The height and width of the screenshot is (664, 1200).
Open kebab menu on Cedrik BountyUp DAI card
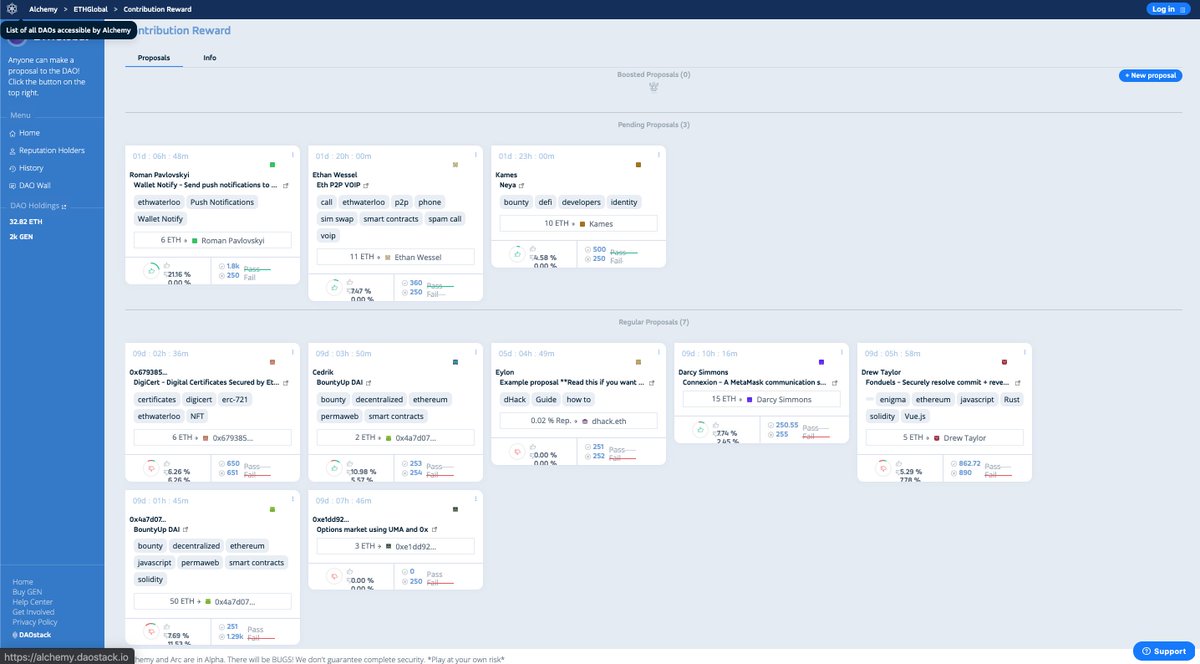point(476,352)
